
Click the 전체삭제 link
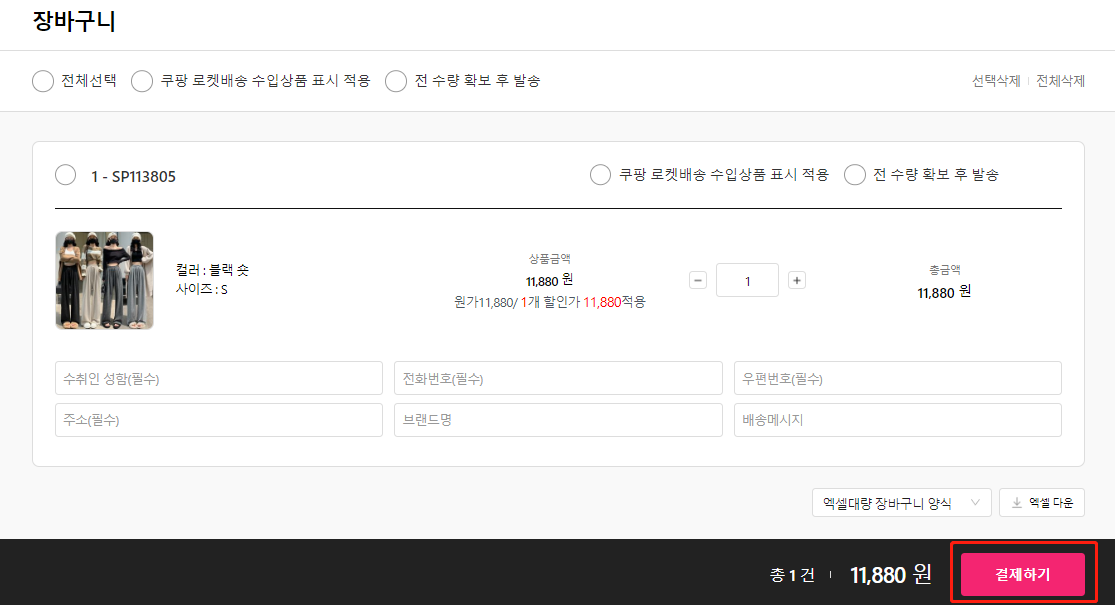(x=1060, y=81)
